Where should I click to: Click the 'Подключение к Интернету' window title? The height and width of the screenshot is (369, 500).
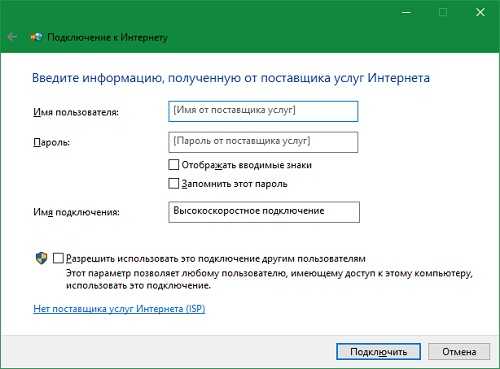(x=107, y=37)
